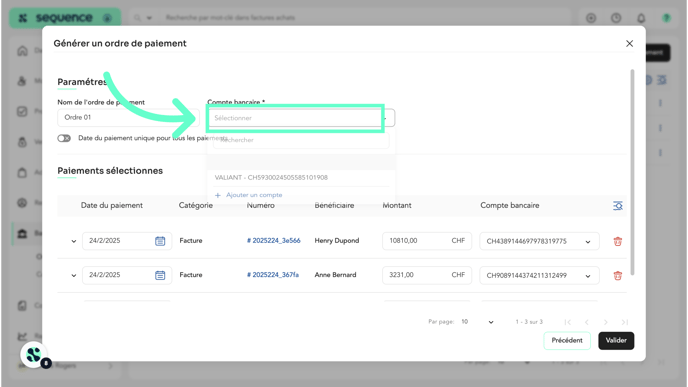Edit the Ordre 01 name field

tap(128, 118)
